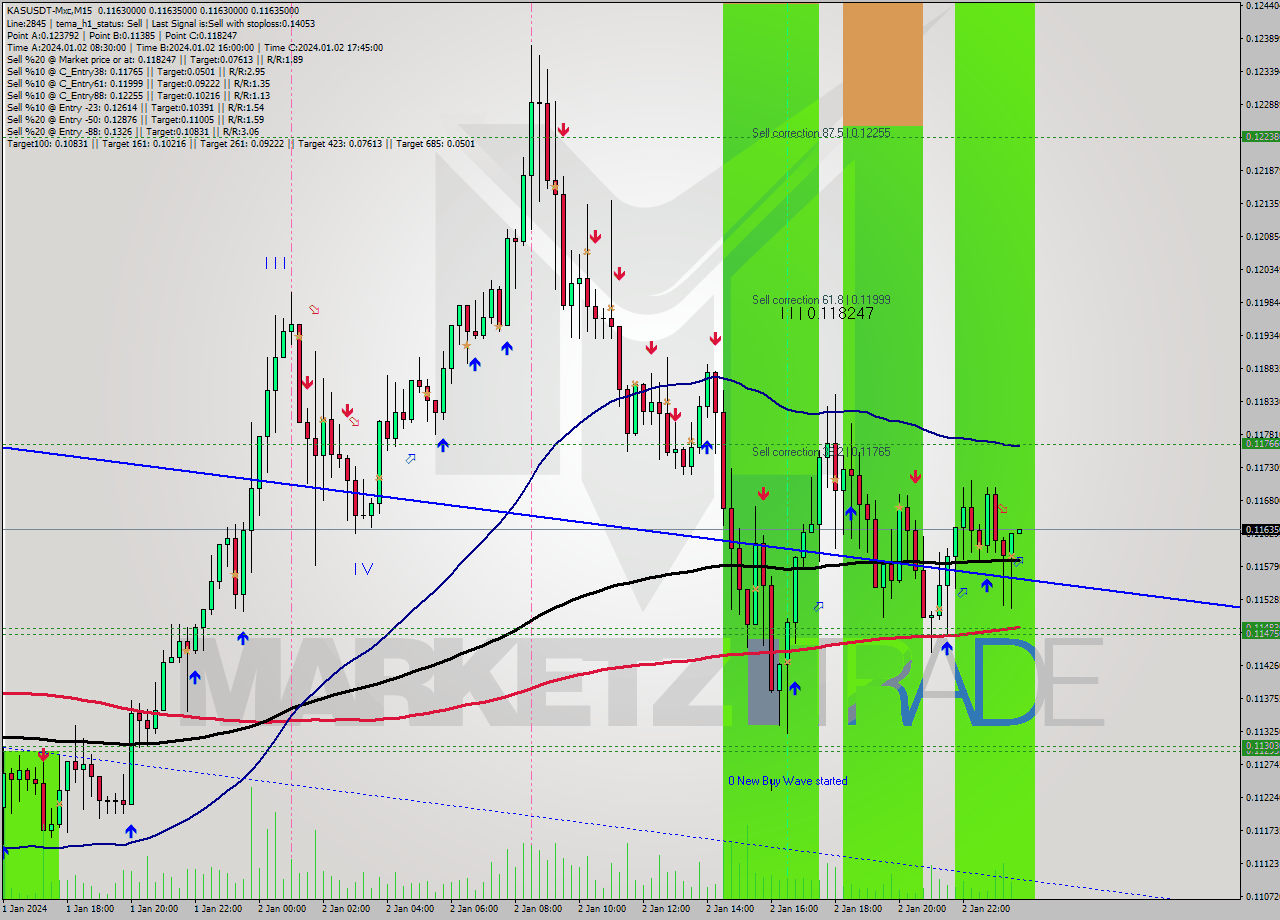1280x920 pixels.
Task: Click the '2 Jan 02:00' time axis label
Action: [345, 909]
